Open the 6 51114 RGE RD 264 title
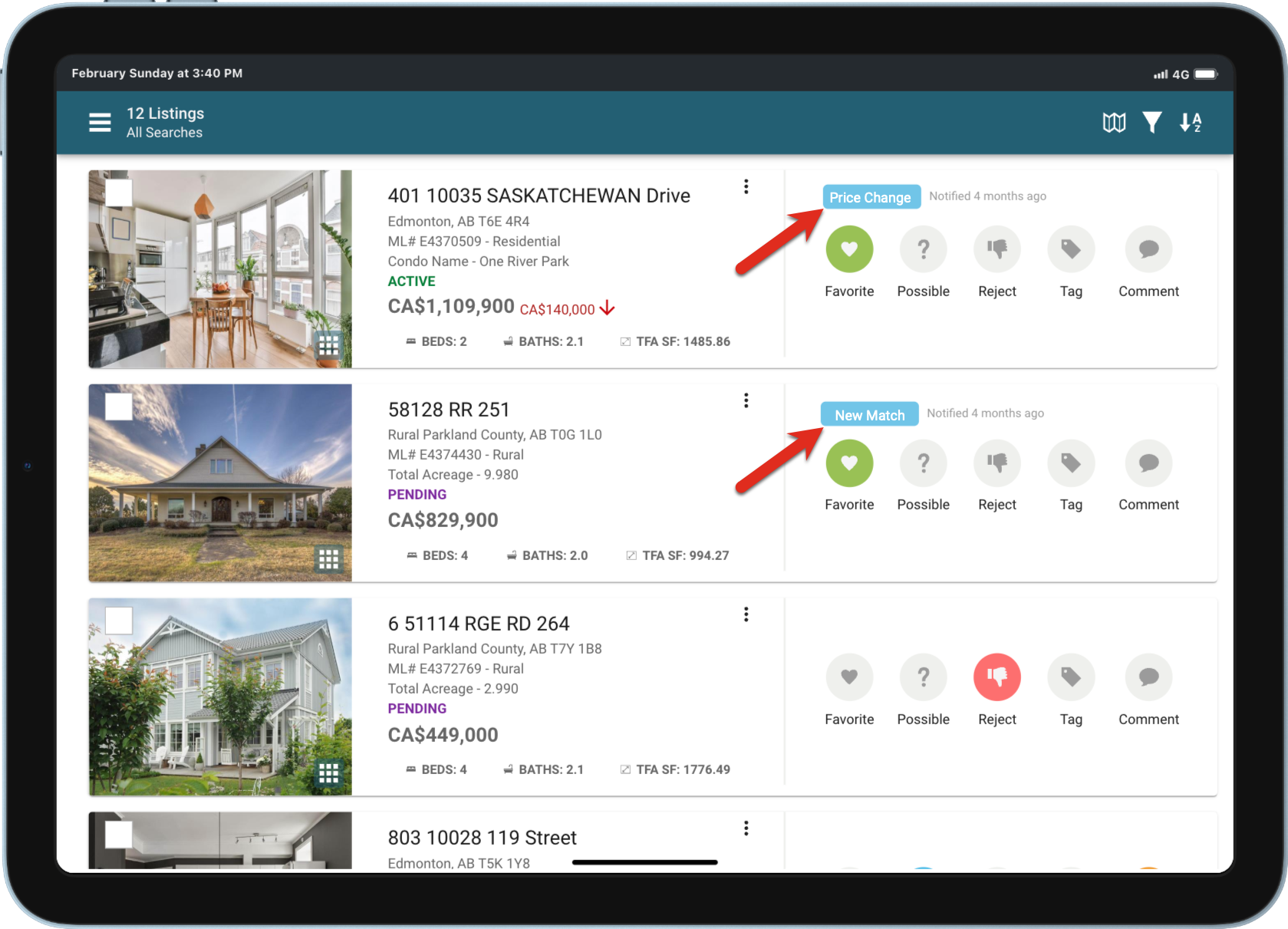 click(x=479, y=624)
